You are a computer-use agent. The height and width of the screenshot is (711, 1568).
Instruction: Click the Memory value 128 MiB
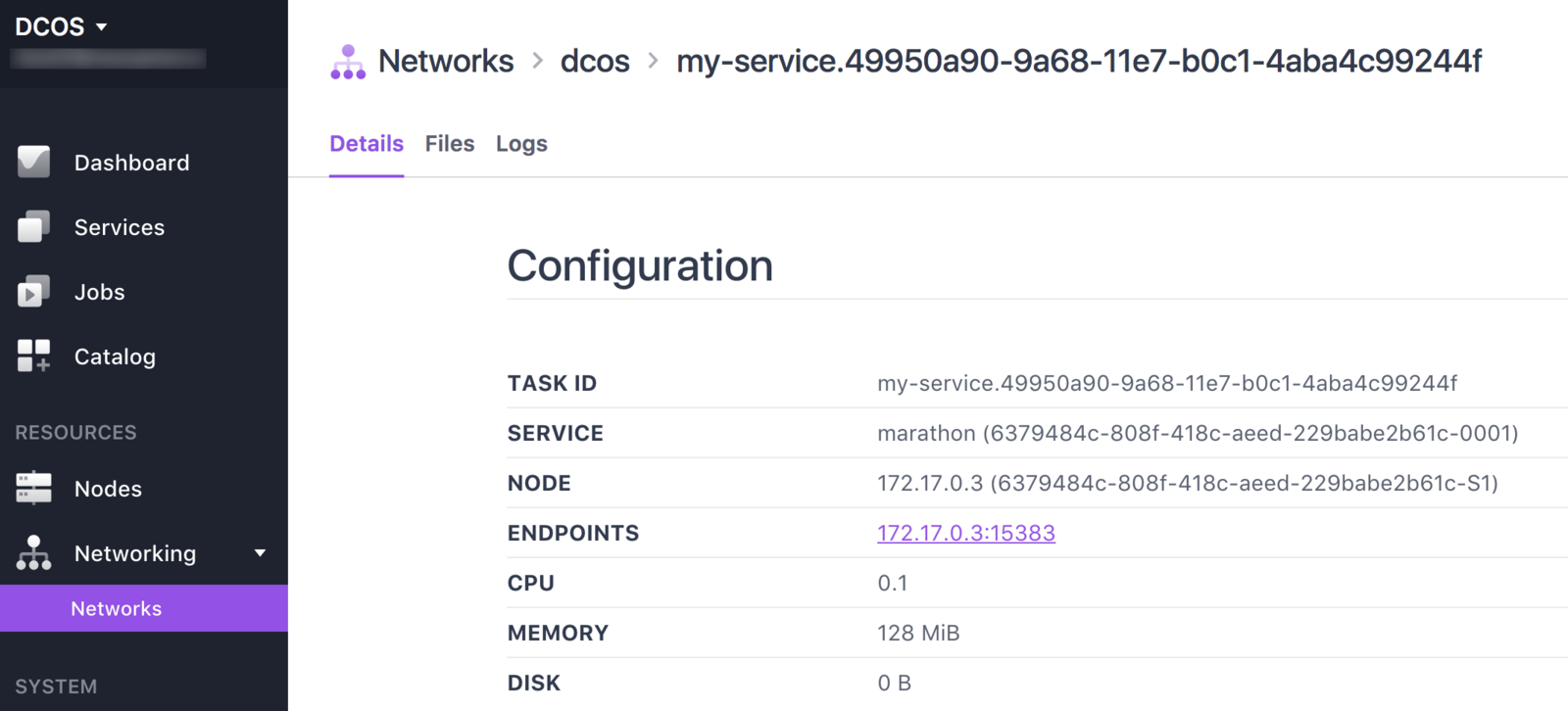pos(918,633)
